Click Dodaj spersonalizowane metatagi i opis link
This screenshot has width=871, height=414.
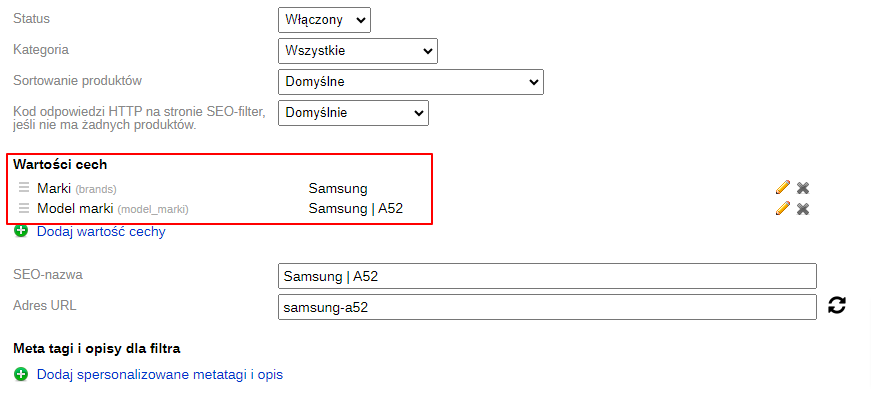[160, 375]
